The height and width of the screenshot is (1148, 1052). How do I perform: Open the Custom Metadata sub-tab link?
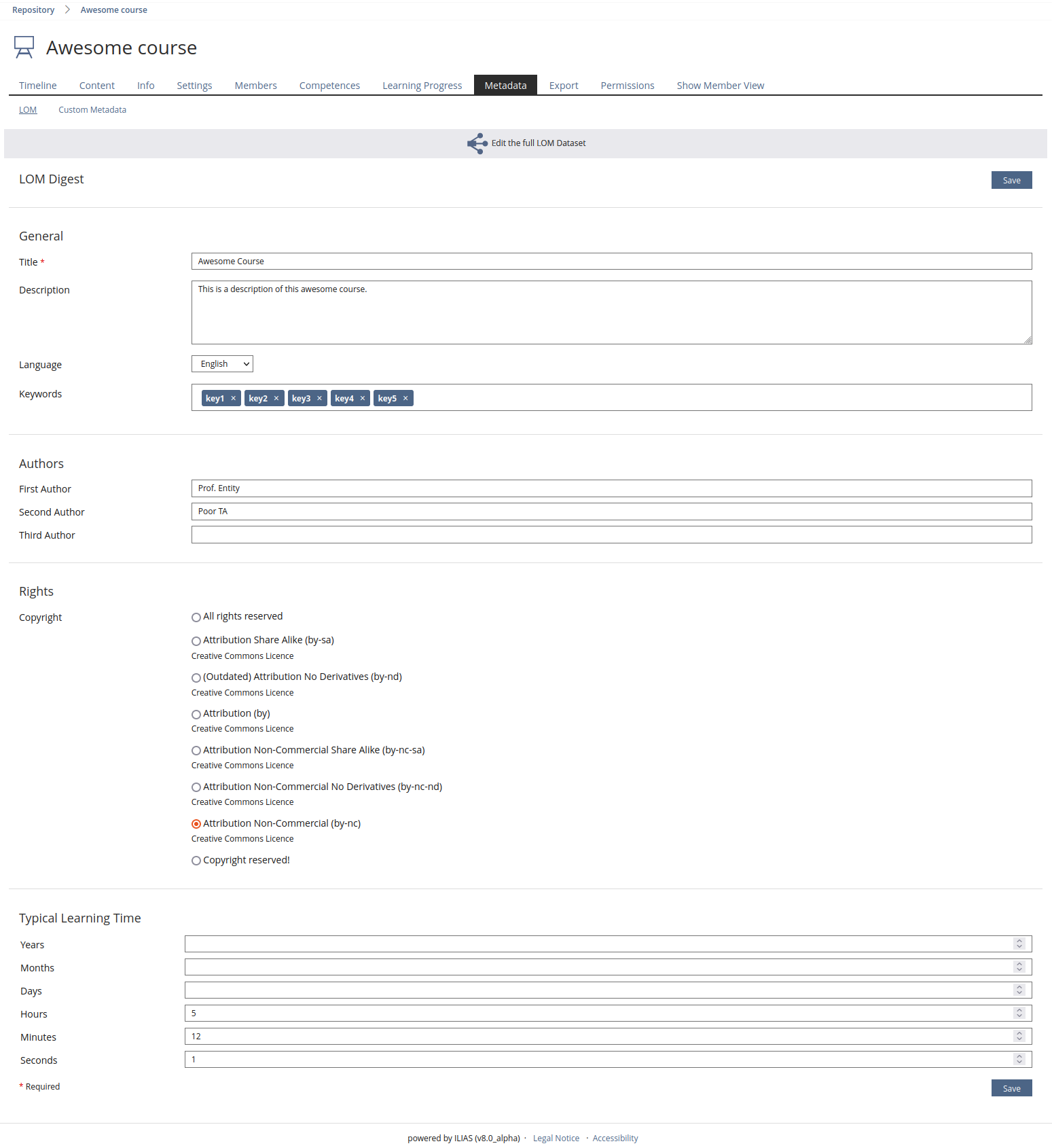point(92,110)
